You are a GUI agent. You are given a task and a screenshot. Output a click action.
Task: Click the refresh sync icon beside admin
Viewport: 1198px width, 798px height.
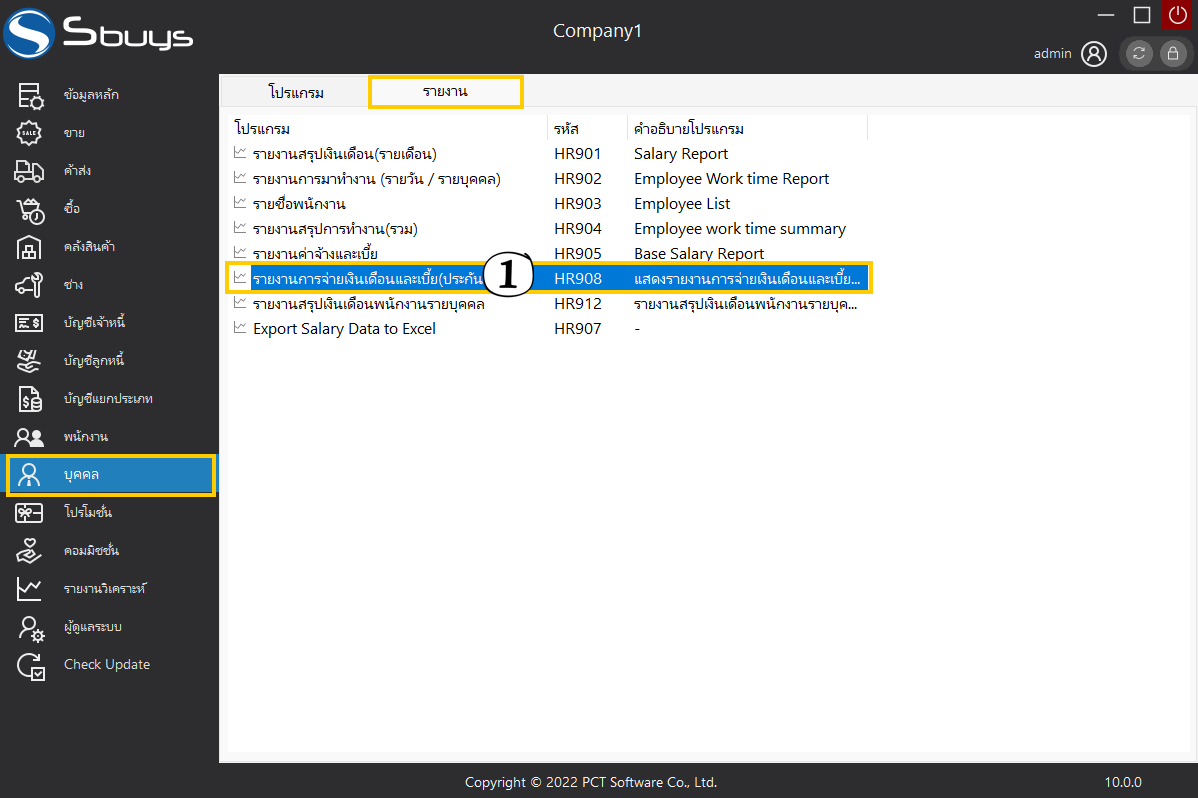point(1139,54)
